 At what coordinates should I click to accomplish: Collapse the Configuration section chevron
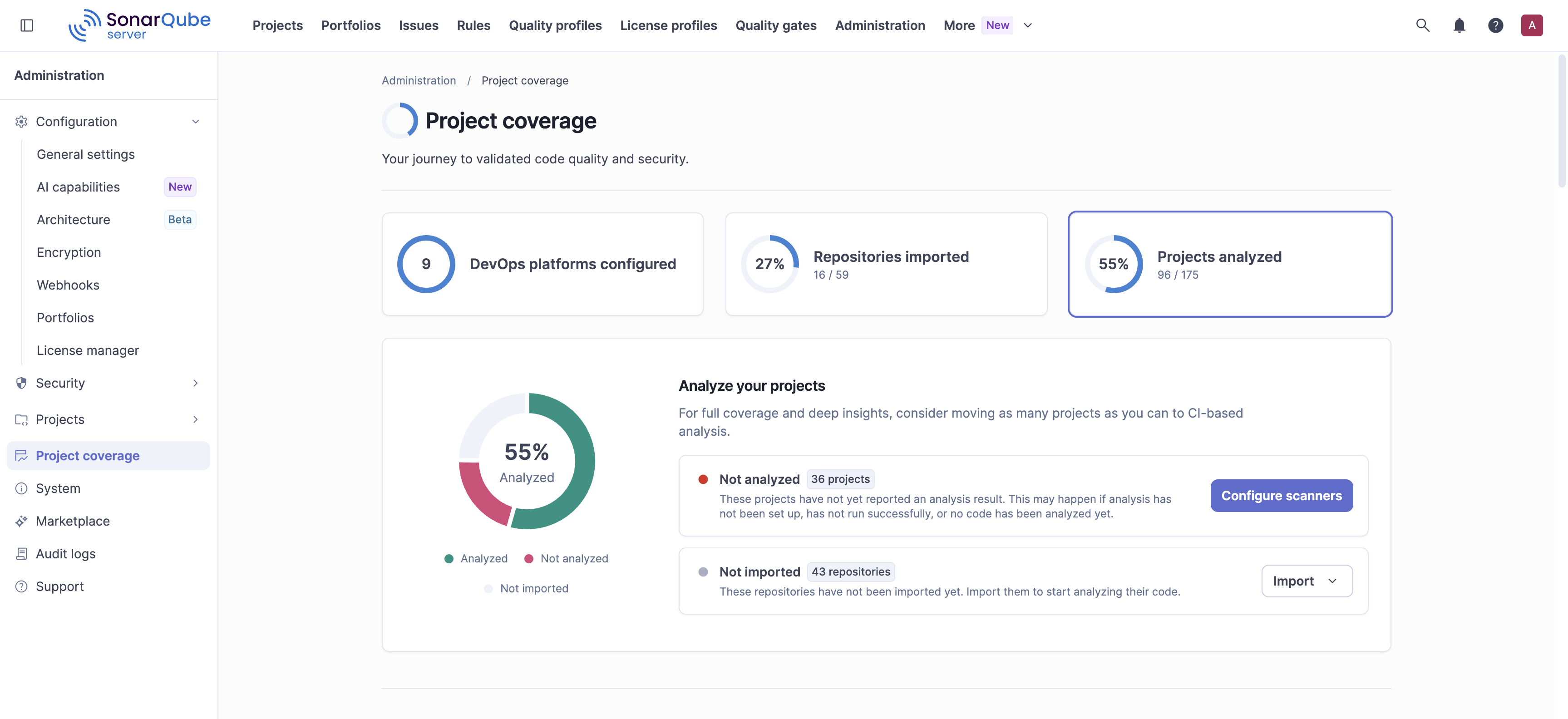click(195, 121)
